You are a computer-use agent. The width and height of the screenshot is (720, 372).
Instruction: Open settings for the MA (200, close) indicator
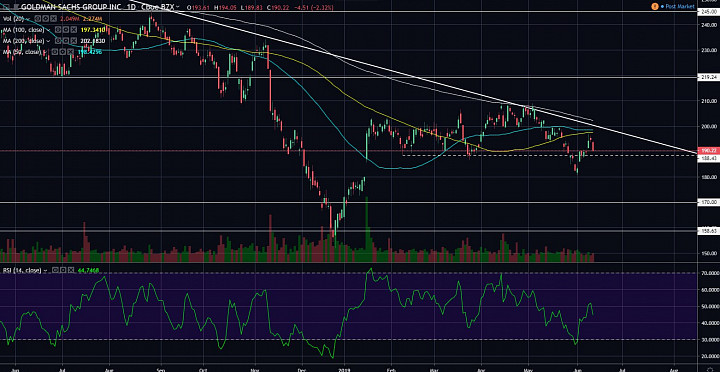pos(66,41)
